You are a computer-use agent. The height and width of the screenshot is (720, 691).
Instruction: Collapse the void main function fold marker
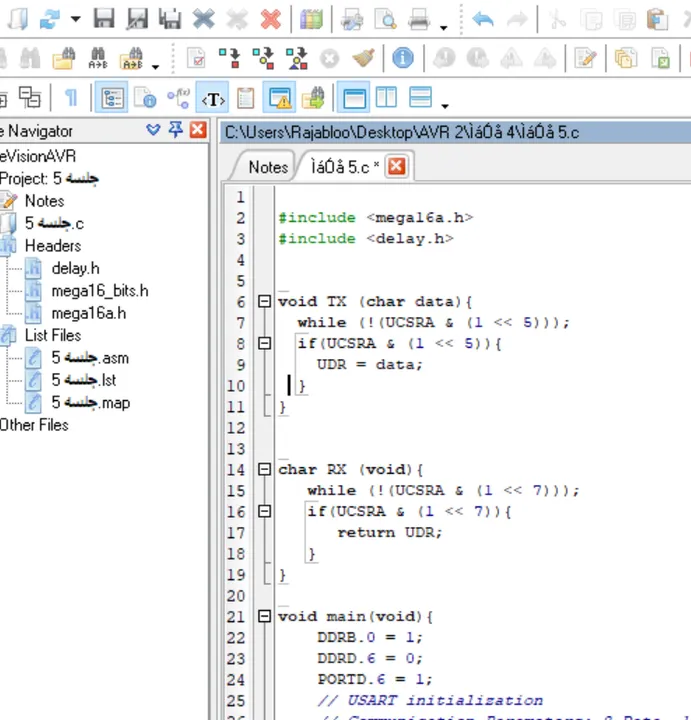pos(264,616)
